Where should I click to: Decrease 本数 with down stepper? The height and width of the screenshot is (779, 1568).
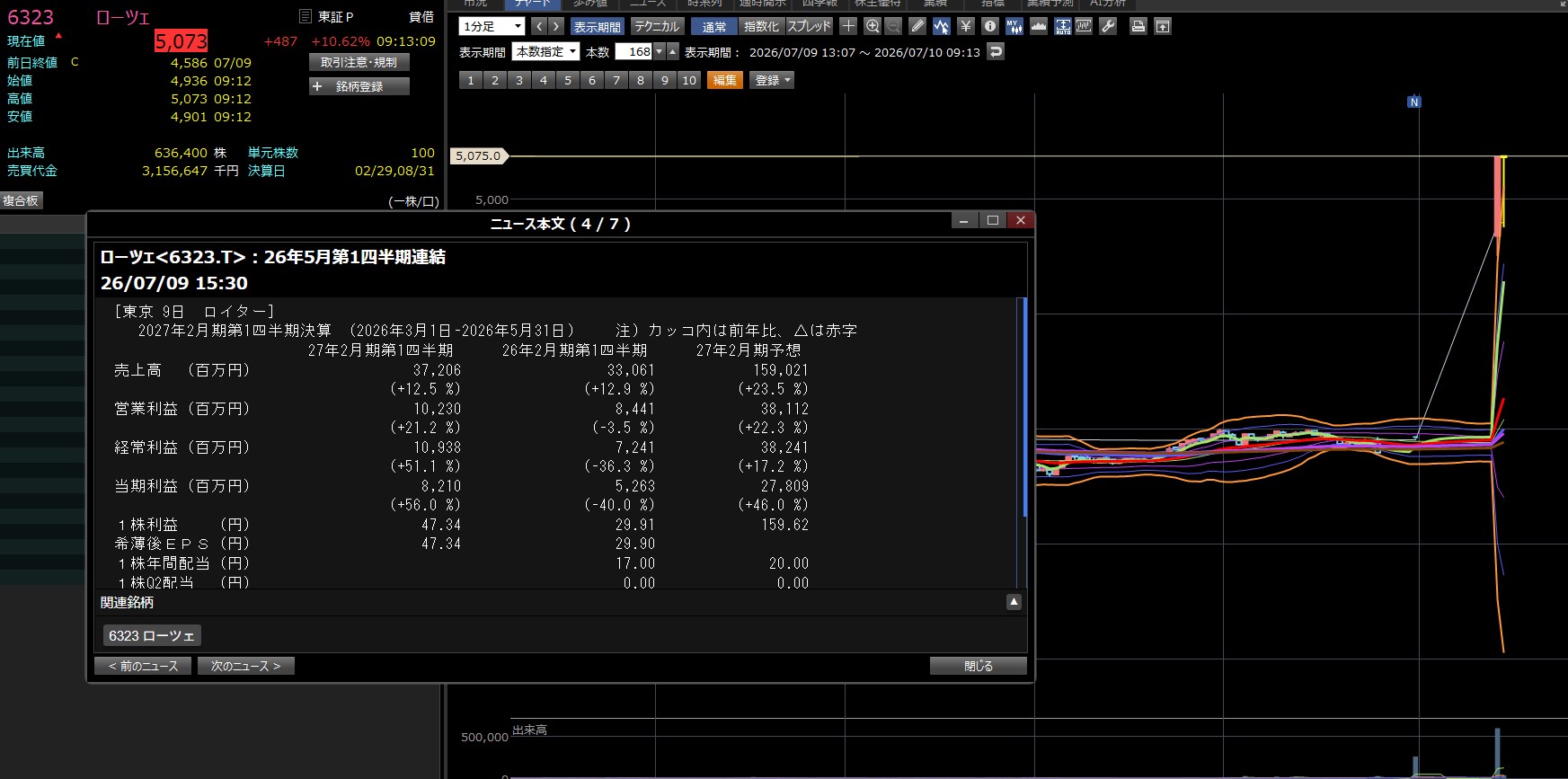tap(659, 51)
